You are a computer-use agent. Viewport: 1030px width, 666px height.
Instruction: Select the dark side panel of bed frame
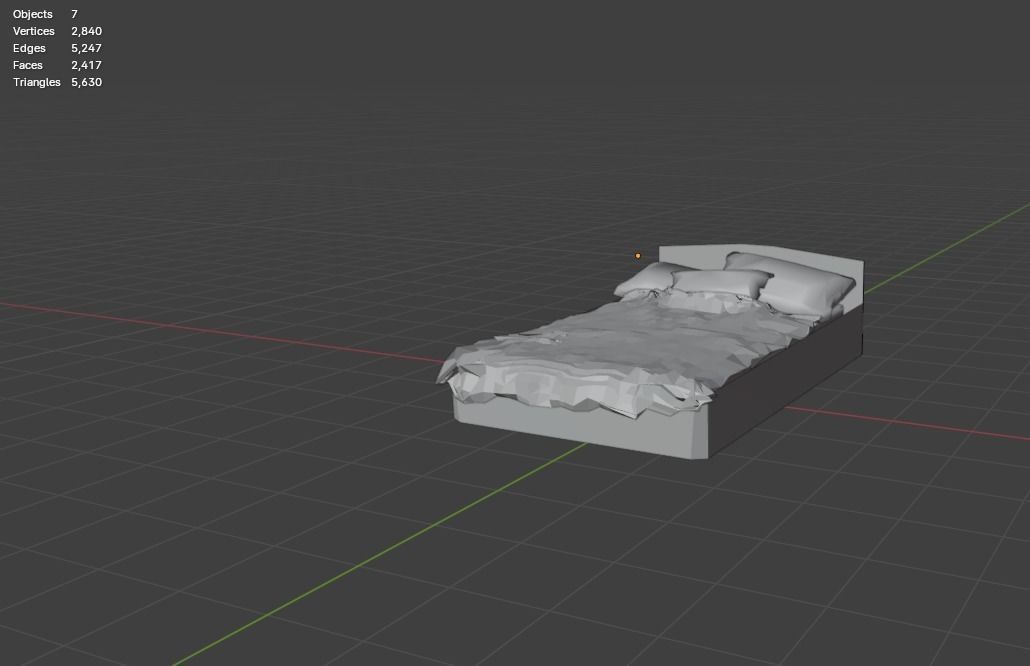coord(788,381)
